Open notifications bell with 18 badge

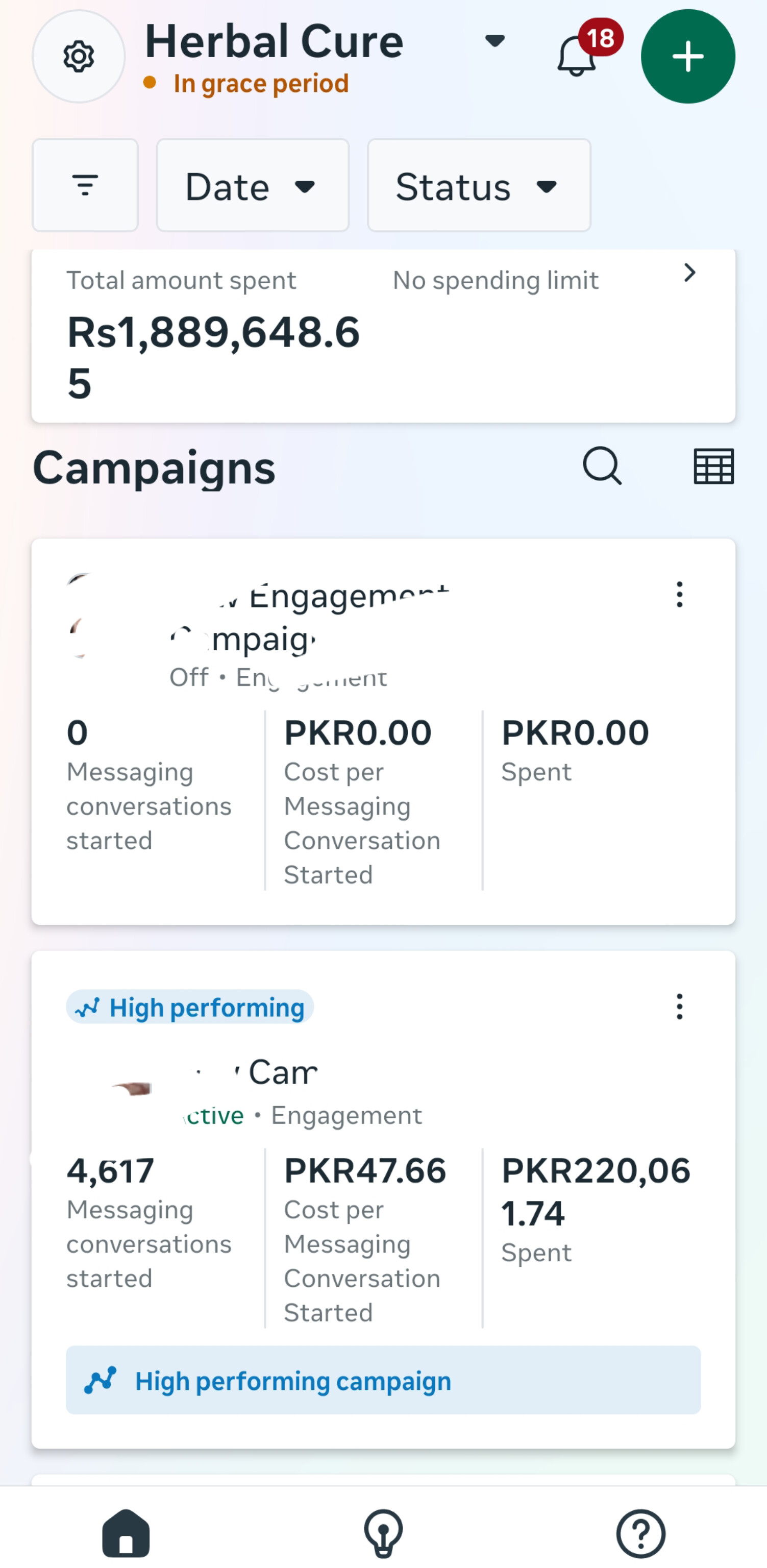pyautogui.click(x=577, y=56)
